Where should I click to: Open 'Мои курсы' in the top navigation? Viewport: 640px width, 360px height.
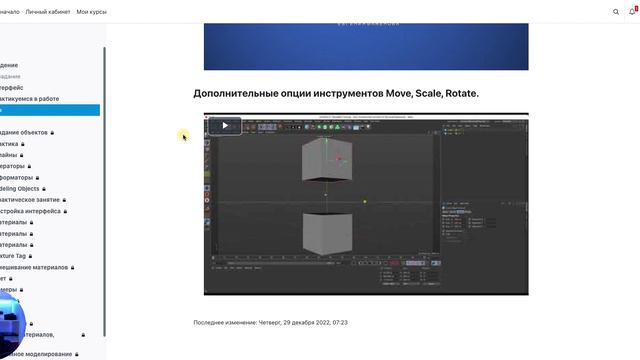[91, 12]
